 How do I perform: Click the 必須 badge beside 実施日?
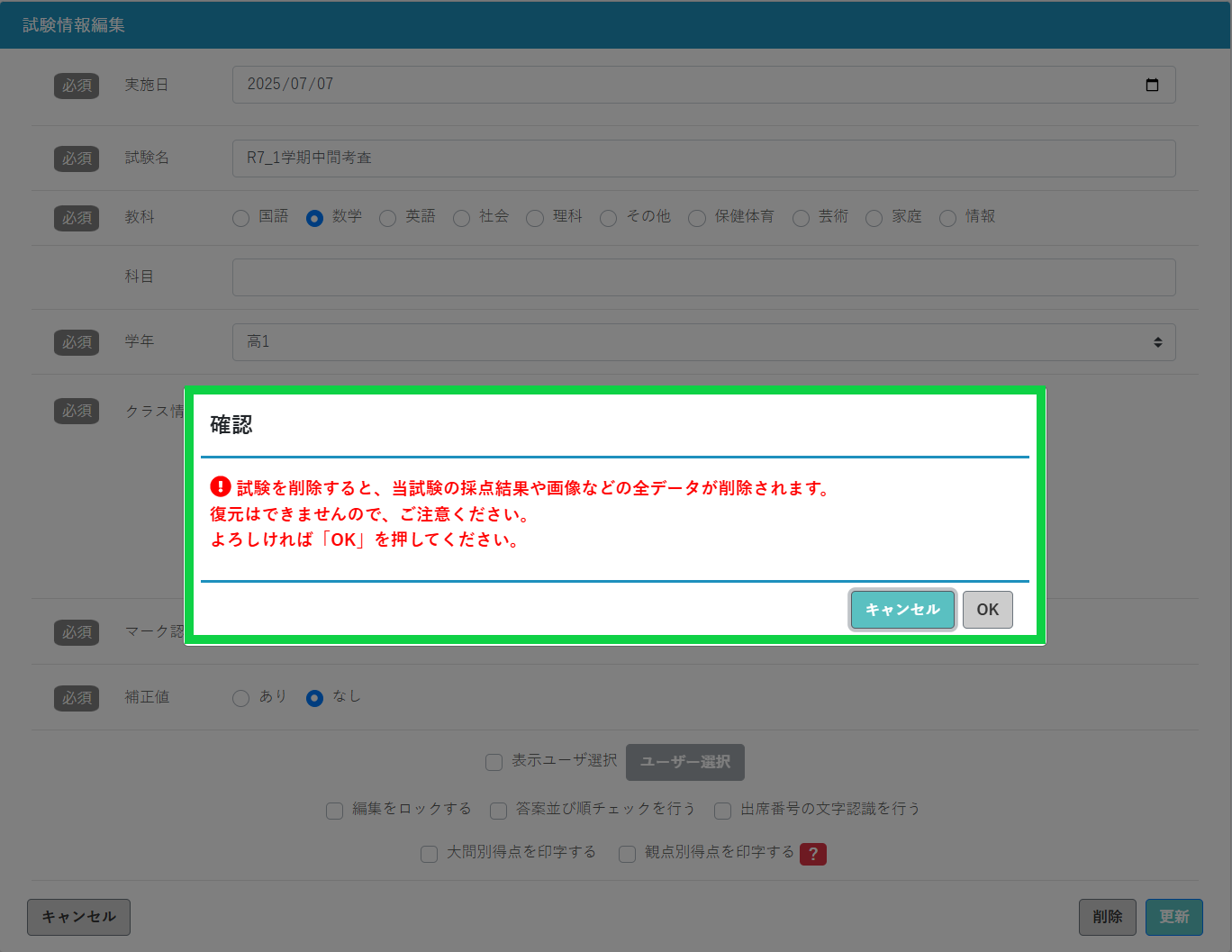[77, 86]
